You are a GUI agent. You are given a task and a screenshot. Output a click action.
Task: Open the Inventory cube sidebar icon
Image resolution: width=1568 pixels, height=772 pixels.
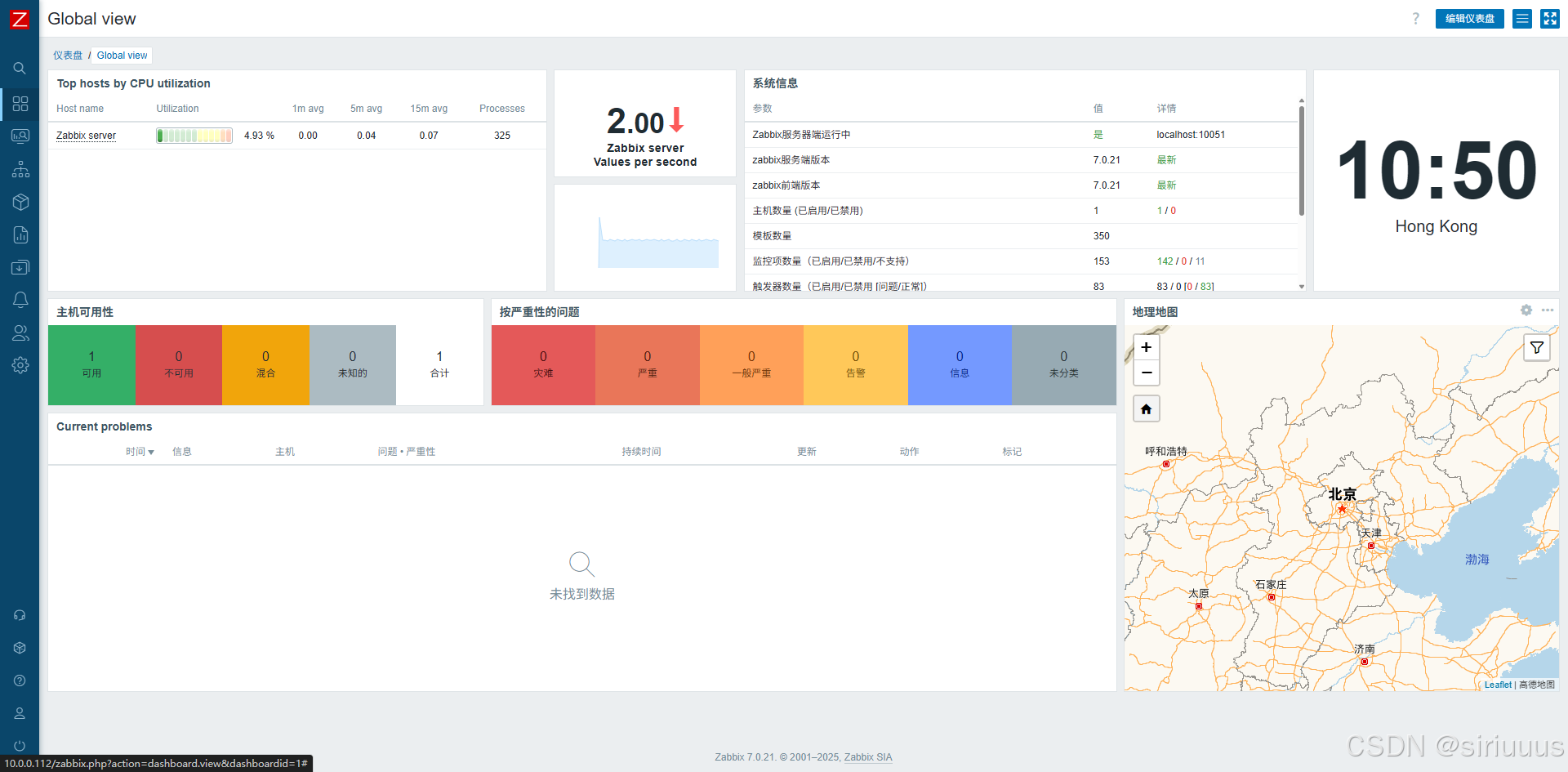click(20, 202)
